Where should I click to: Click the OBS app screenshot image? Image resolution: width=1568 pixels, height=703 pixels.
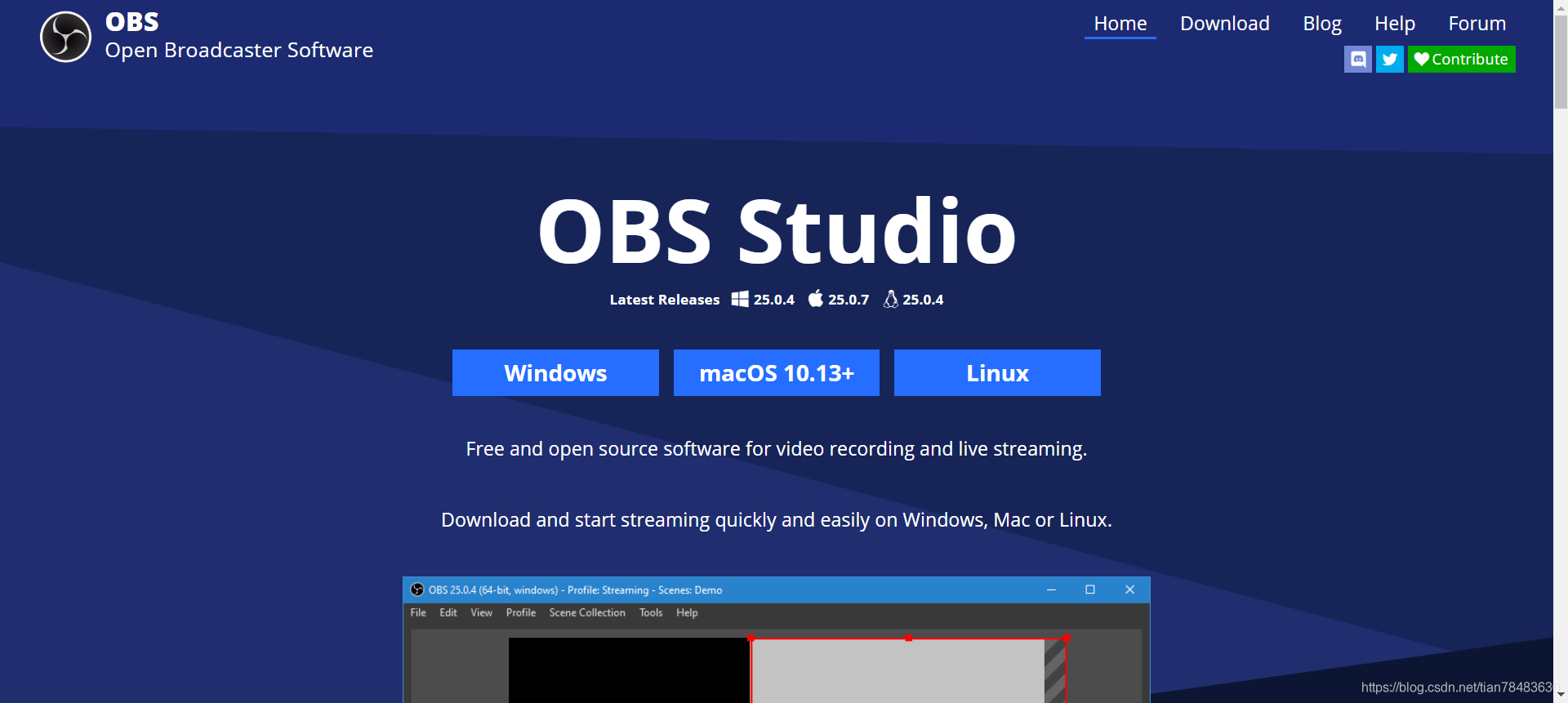point(777,640)
